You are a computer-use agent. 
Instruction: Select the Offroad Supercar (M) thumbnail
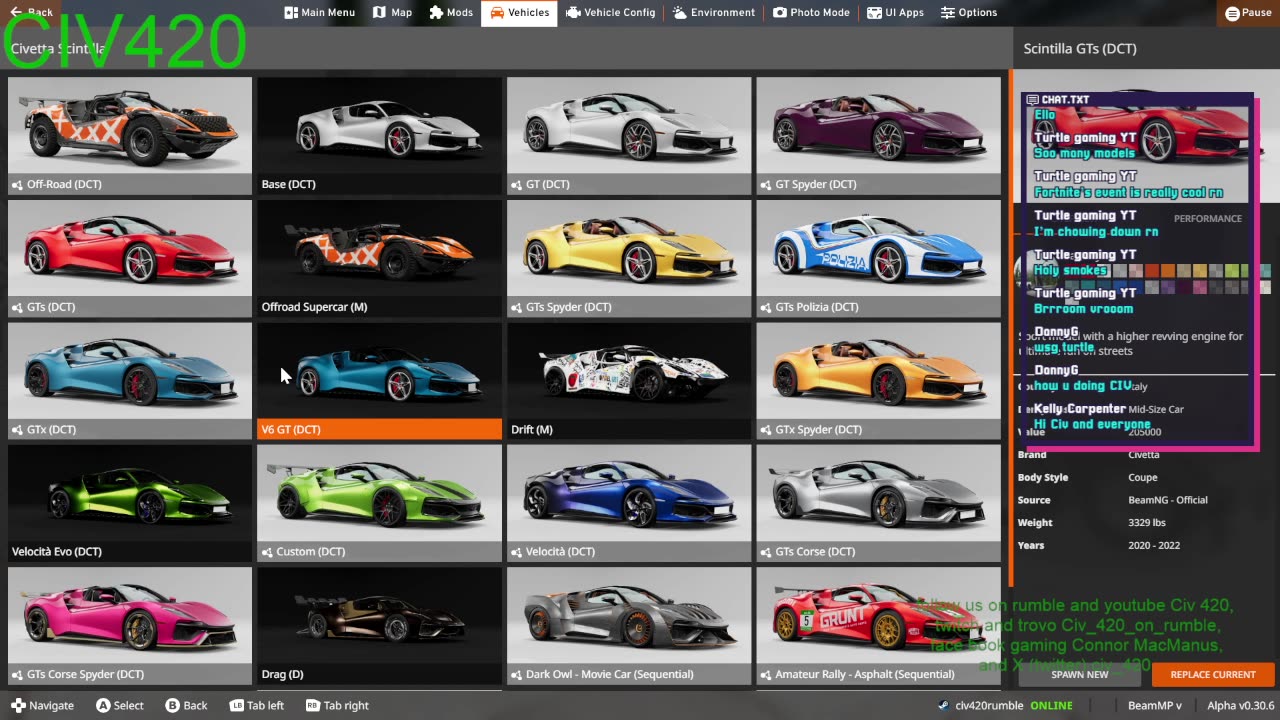379,258
